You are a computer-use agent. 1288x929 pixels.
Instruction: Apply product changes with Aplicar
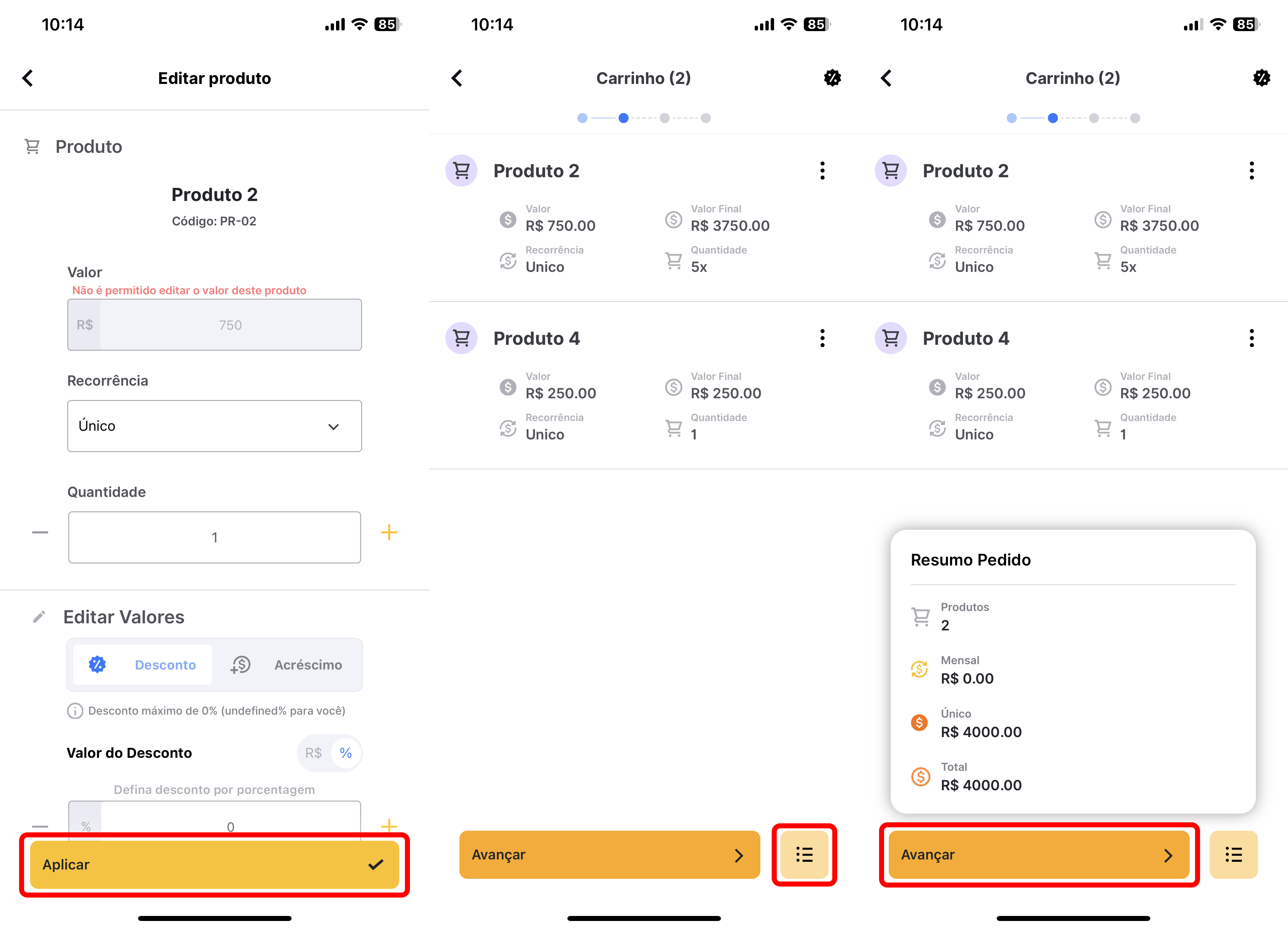(x=215, y=865)
